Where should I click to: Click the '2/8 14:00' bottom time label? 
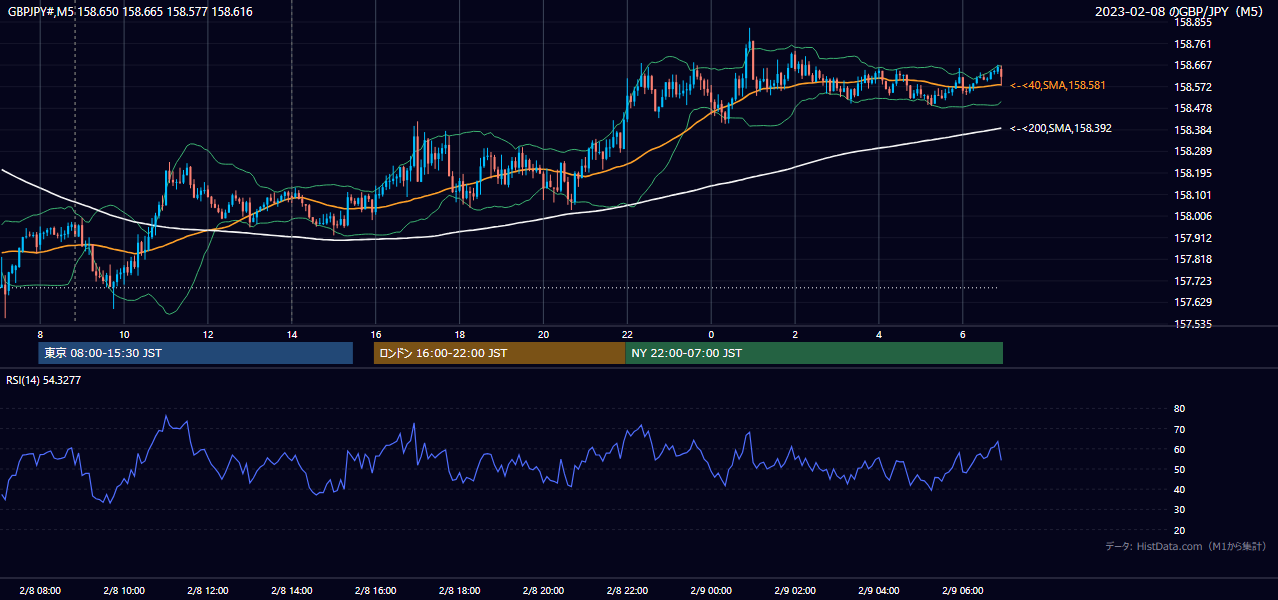coord(291,591)
